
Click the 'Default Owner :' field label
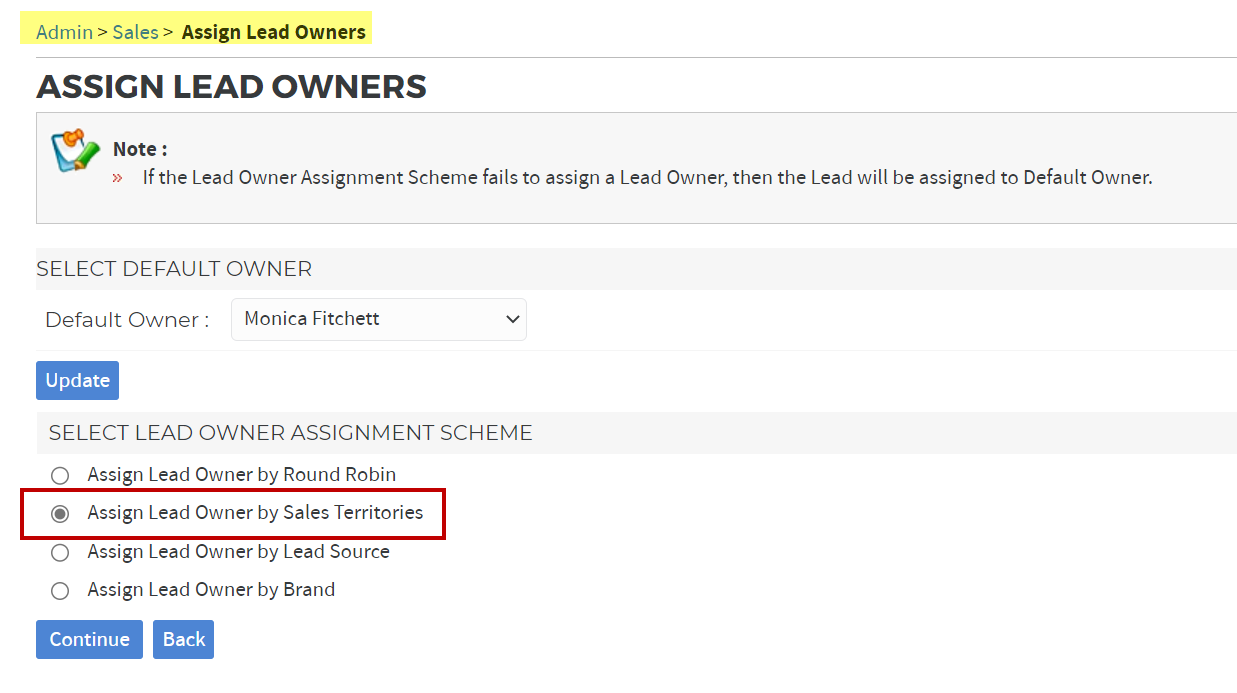127,320
